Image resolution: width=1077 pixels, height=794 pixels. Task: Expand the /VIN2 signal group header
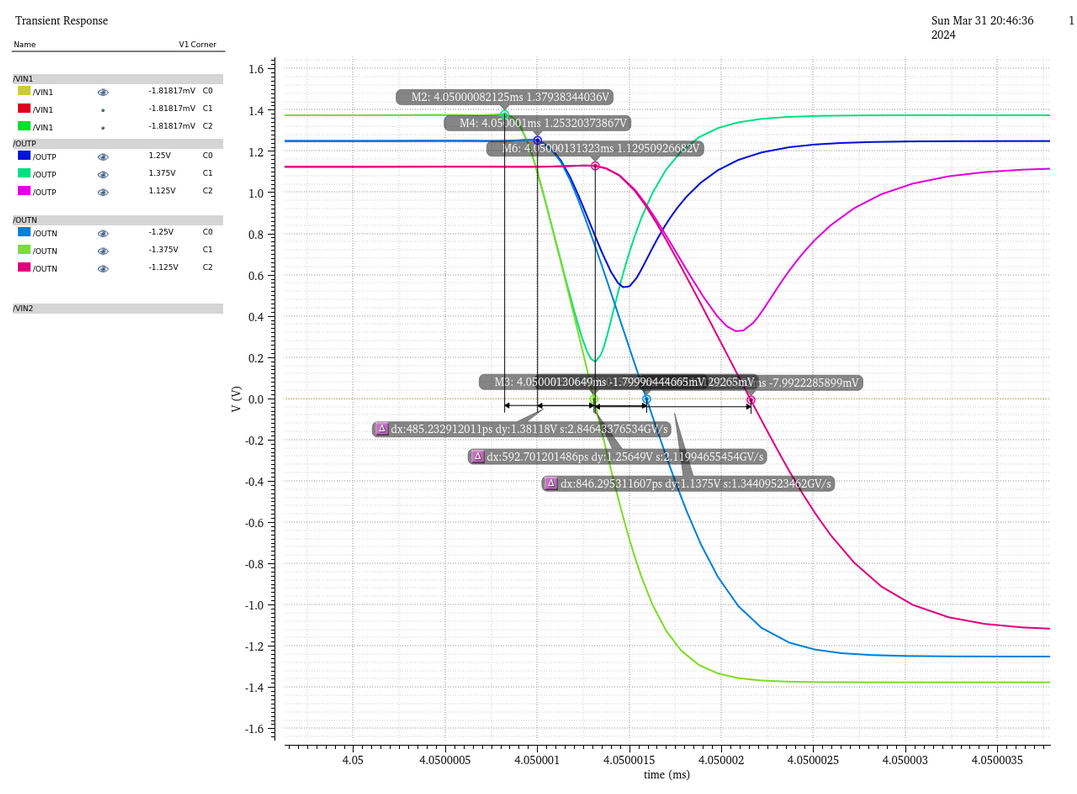point(117,309)
